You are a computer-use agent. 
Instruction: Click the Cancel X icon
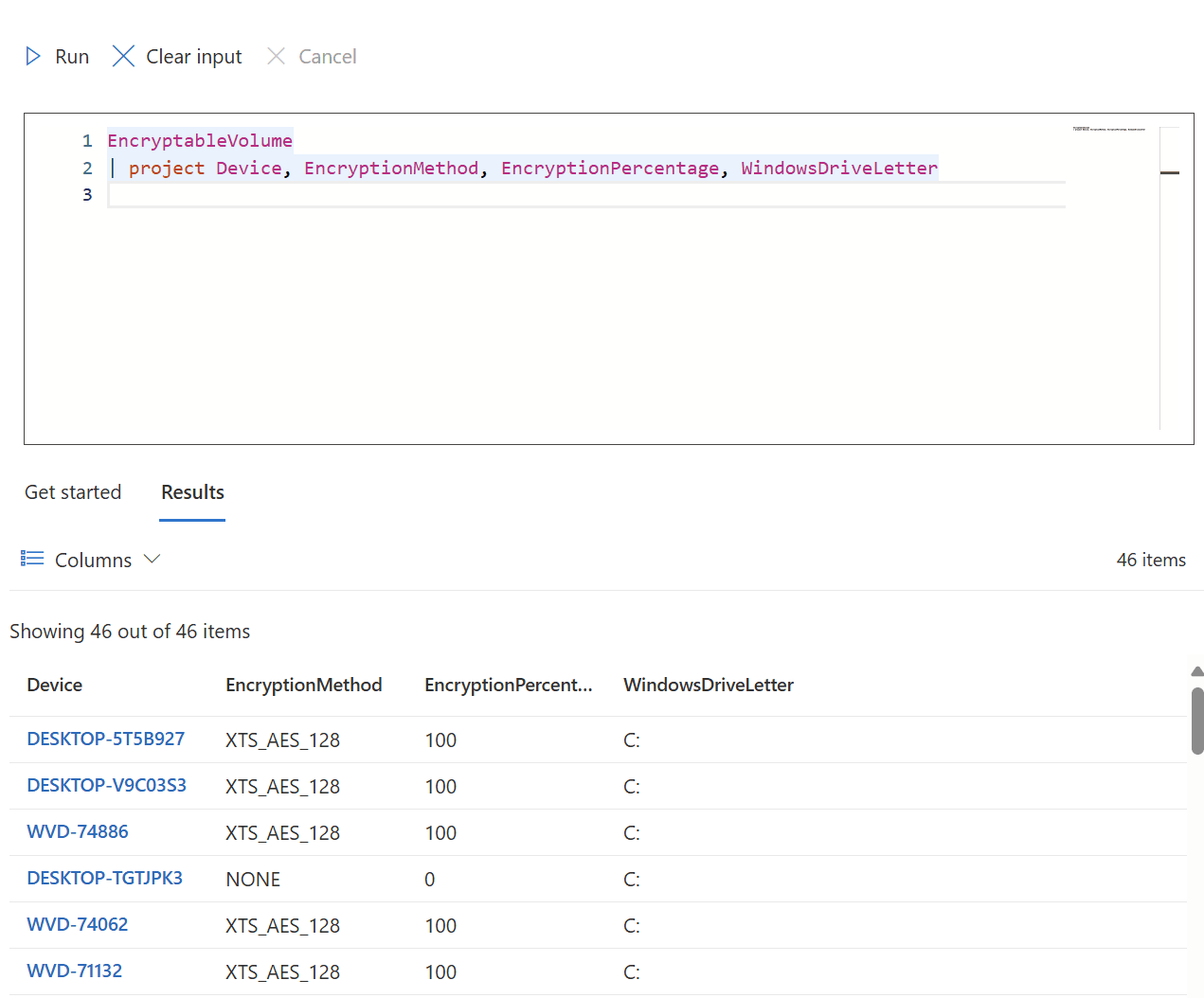point(276,57)
